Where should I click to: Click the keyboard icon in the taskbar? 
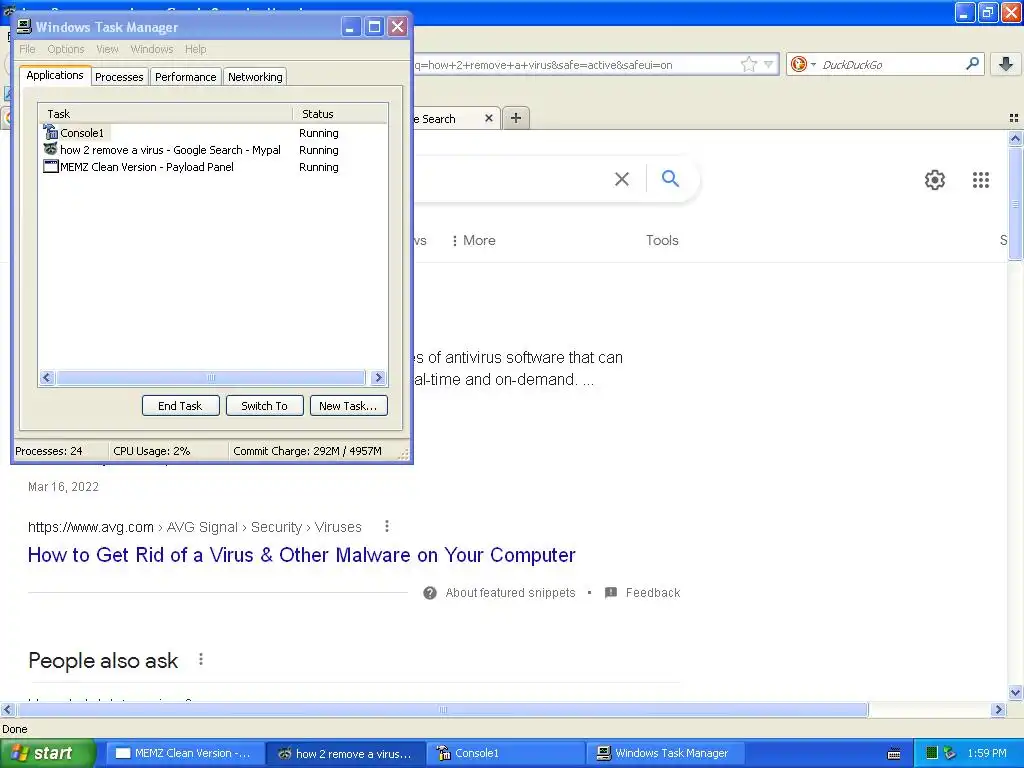(x=894, y=754)
